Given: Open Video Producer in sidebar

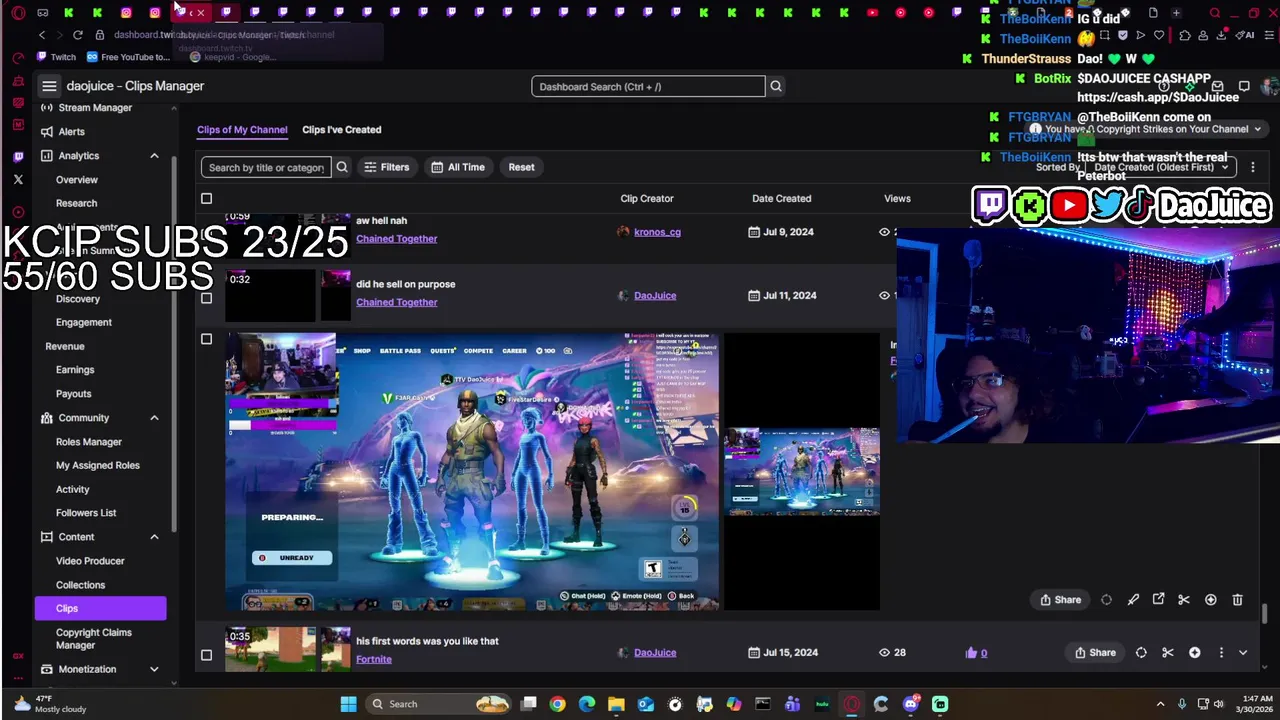Looking at the screenshot, I should pos(90,561).
